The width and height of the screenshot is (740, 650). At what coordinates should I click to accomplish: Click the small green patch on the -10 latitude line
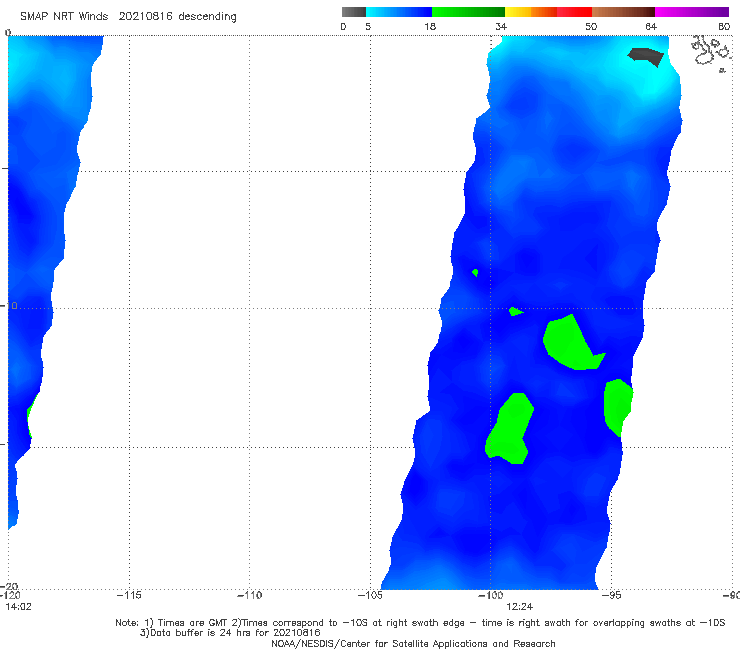pos(515,311)
